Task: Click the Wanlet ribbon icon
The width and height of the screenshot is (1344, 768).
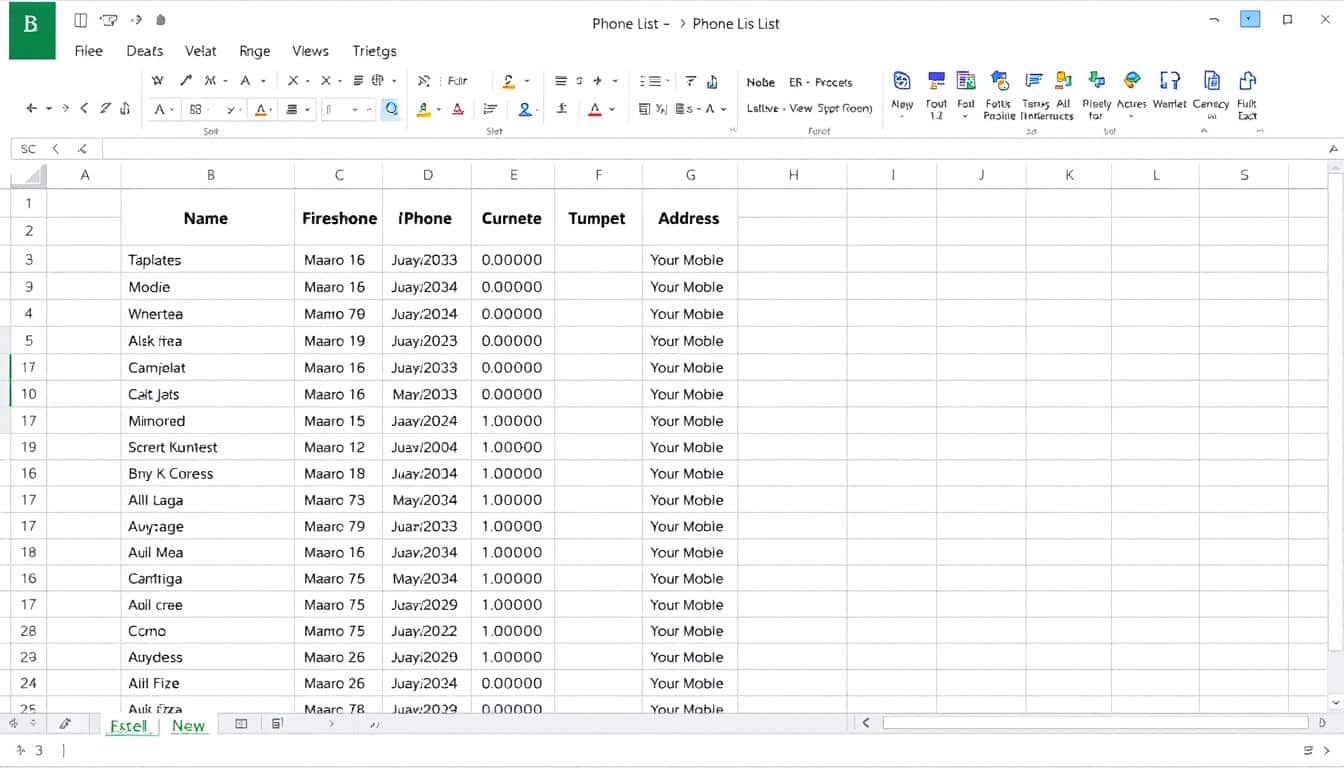Action: [x=1169, y=80]
